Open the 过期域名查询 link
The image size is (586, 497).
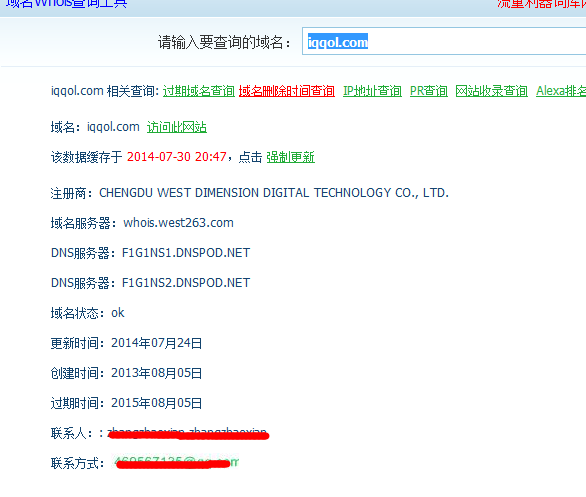199,91
